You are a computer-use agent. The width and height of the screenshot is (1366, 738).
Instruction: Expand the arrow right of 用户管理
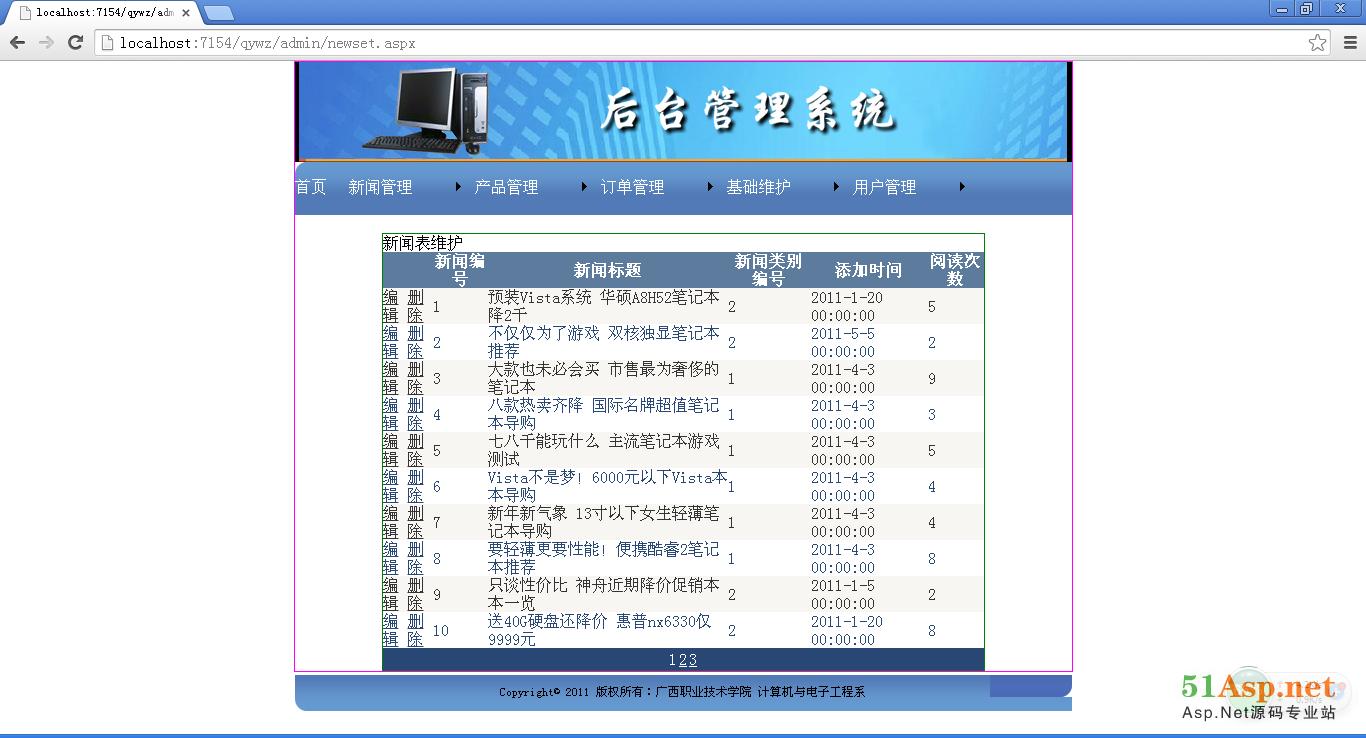[x=962, y=187]
